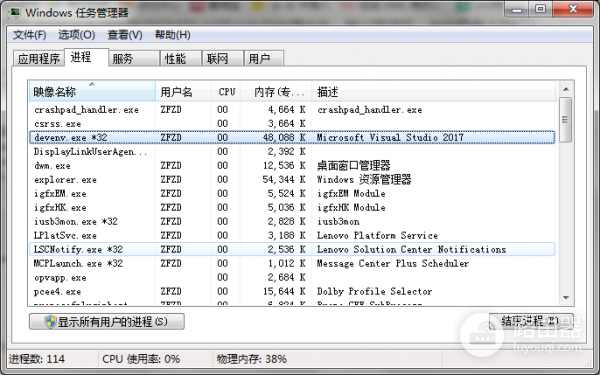600x375 pixels.
Task: Sort by 映像名称 column header
Action: point(92,91)
